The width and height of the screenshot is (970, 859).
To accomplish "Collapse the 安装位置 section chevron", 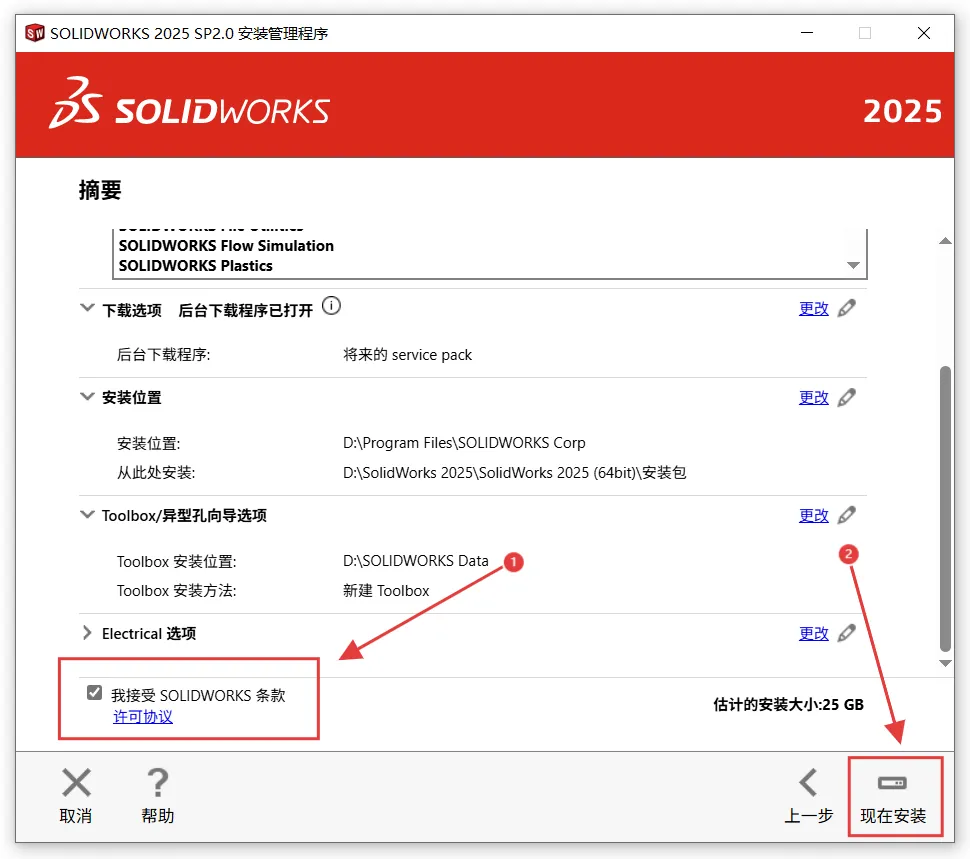I will 87,397.
